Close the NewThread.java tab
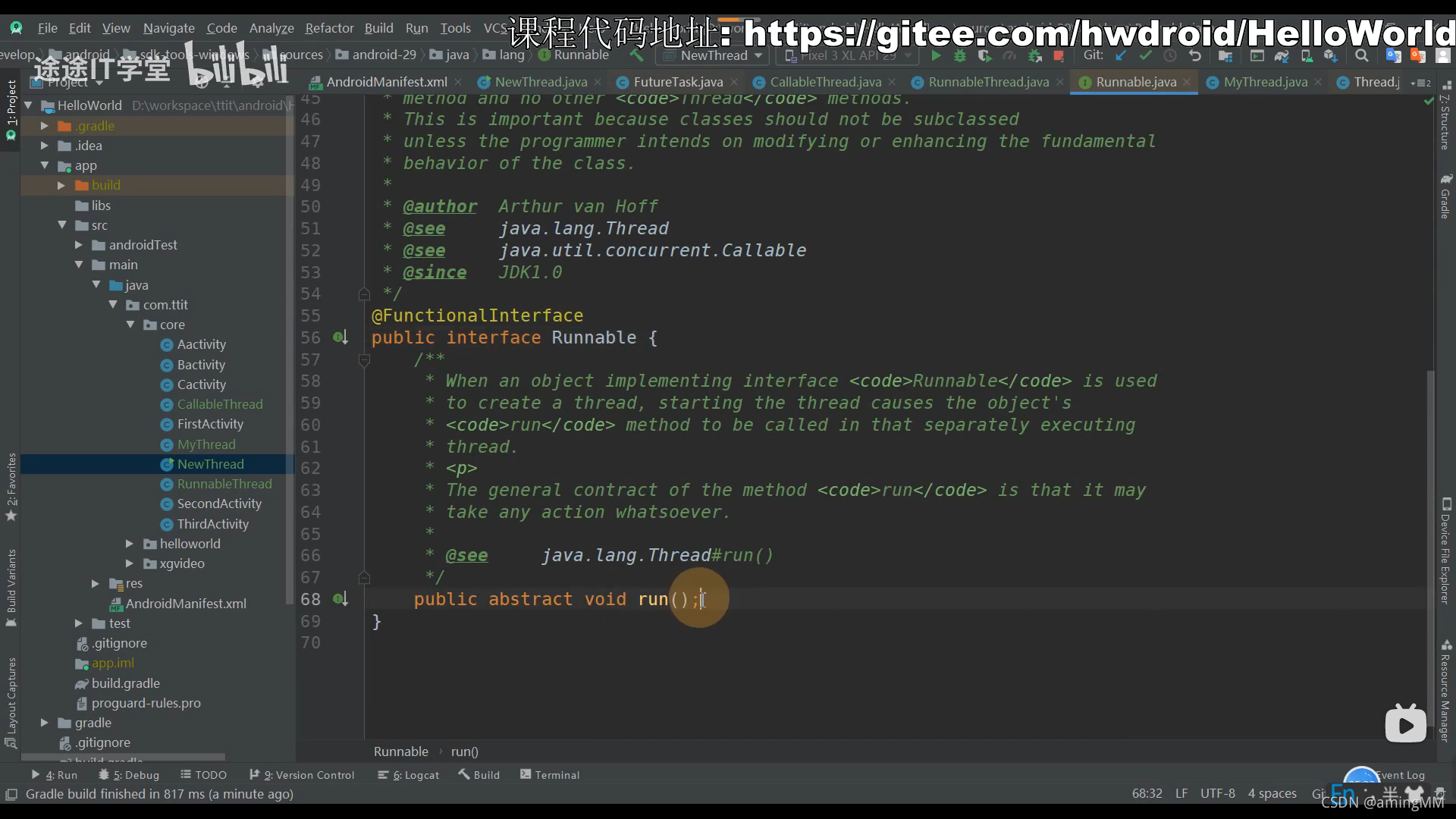This screenshot has height=819, width=1456. click(598, 82)
